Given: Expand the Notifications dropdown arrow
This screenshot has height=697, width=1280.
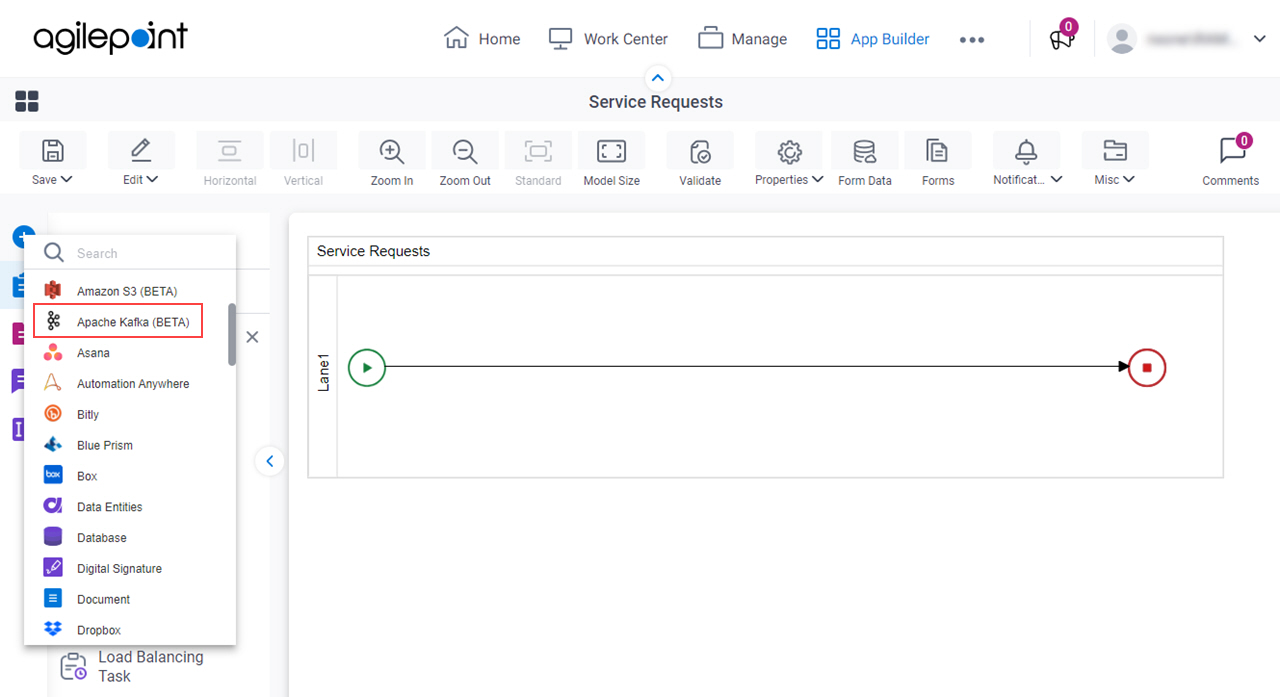Looking at the screenshot, I should tap(1057, 180).
